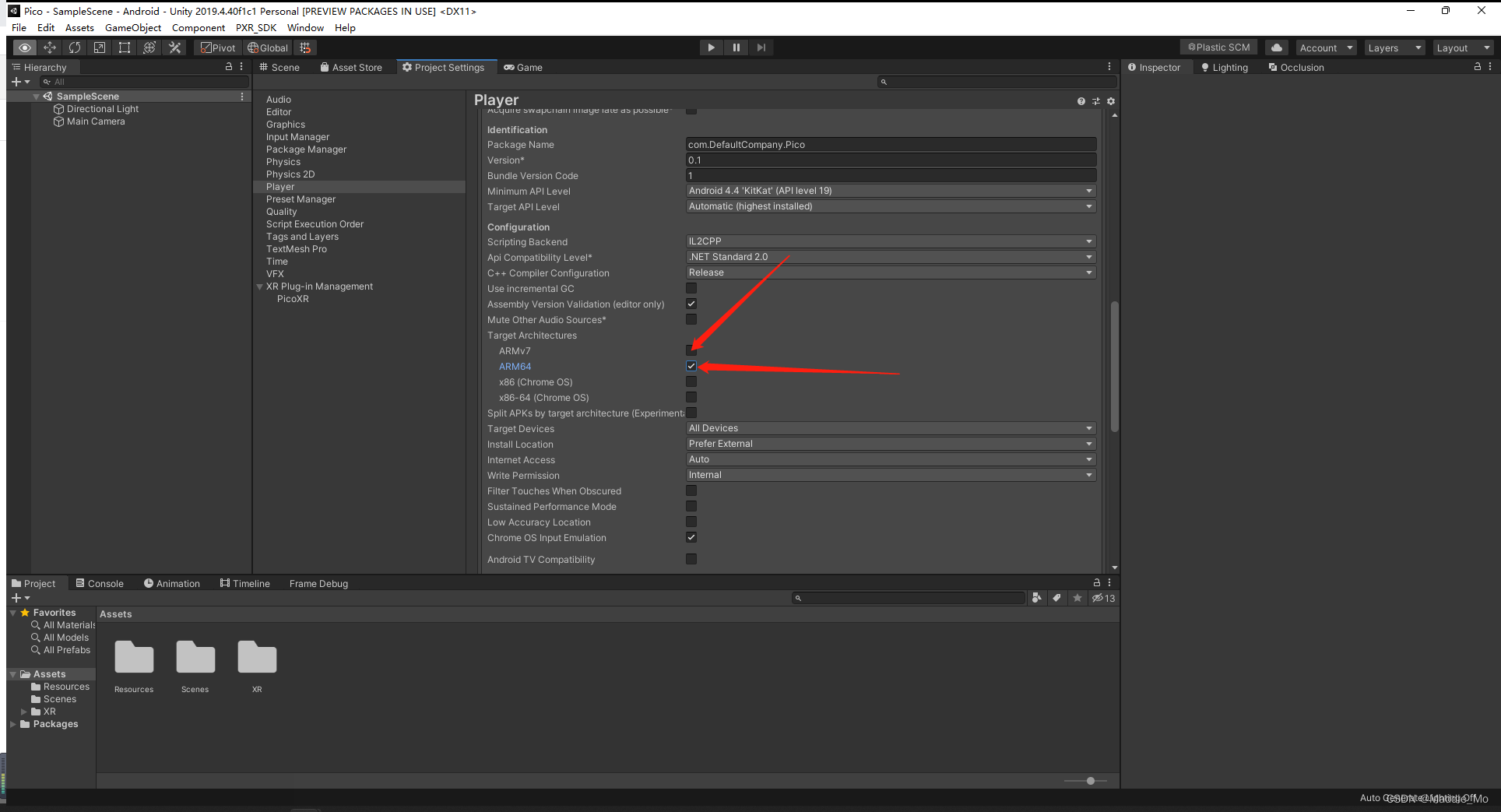Switch to Lighting tab
1501x812 pixels.
coord(1225,68)
